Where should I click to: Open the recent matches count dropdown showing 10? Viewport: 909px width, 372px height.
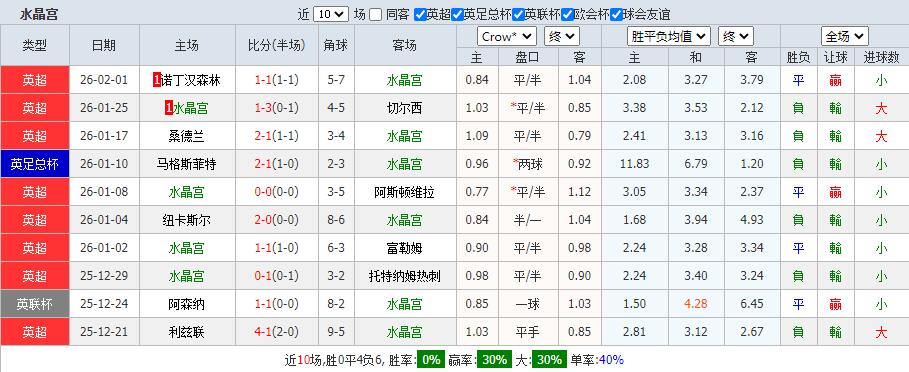pos(330,14)
